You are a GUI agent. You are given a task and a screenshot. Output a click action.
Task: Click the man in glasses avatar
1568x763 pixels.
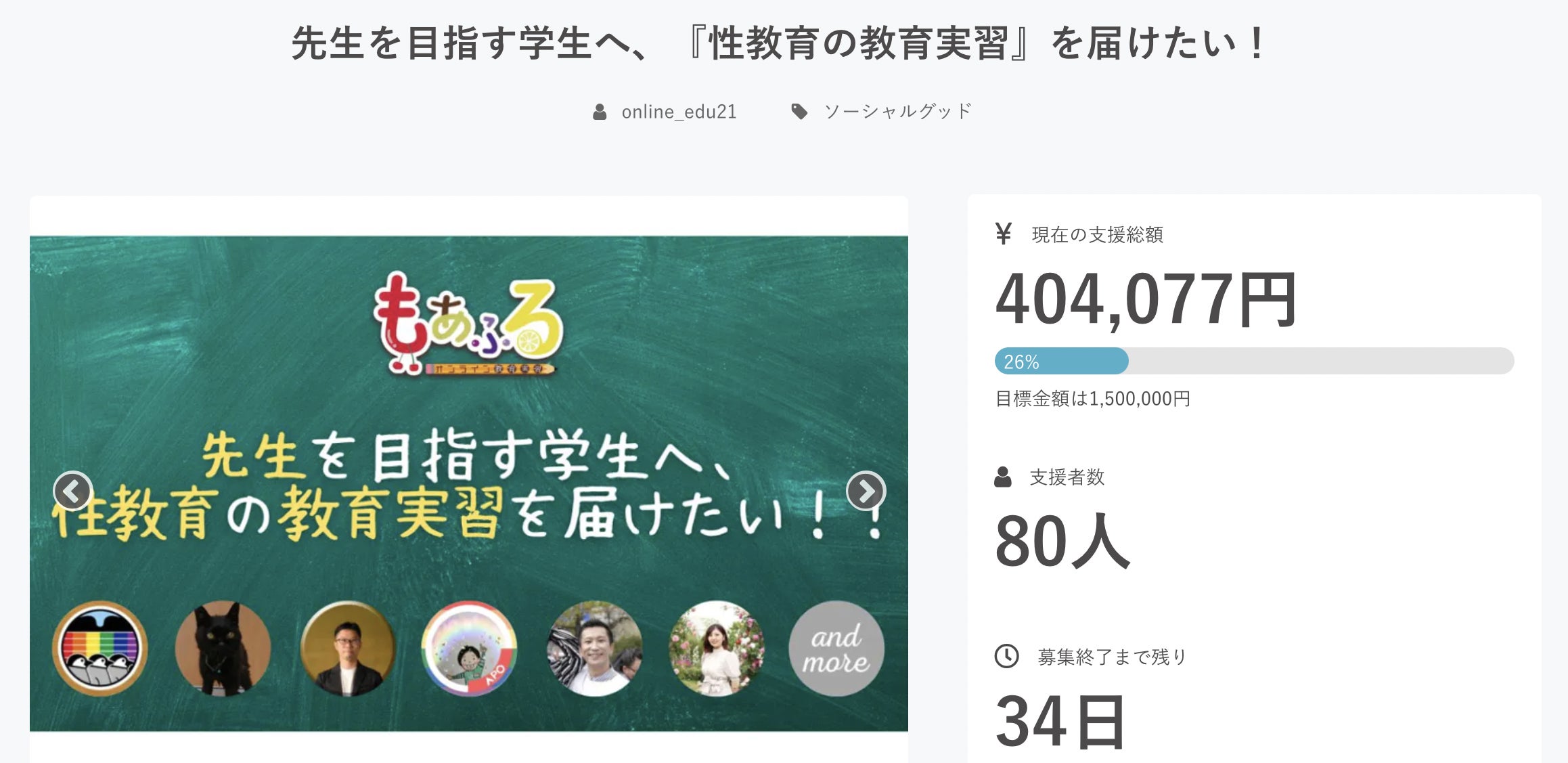tap(346, 648)
